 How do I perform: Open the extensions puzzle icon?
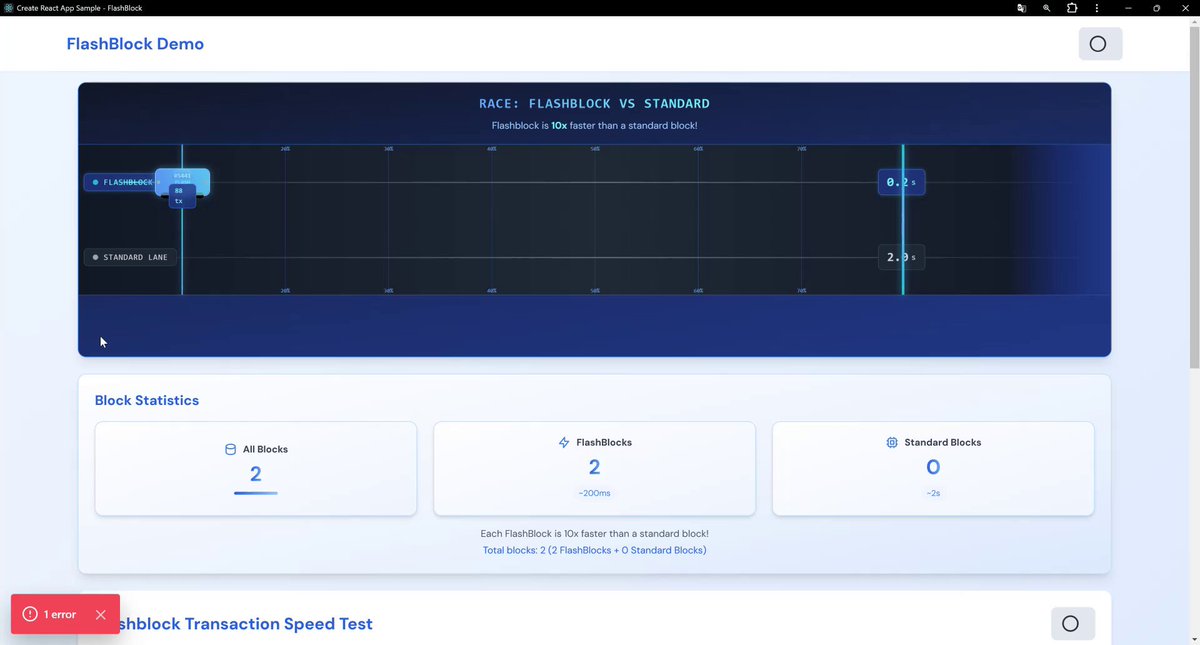(1072, 7)
